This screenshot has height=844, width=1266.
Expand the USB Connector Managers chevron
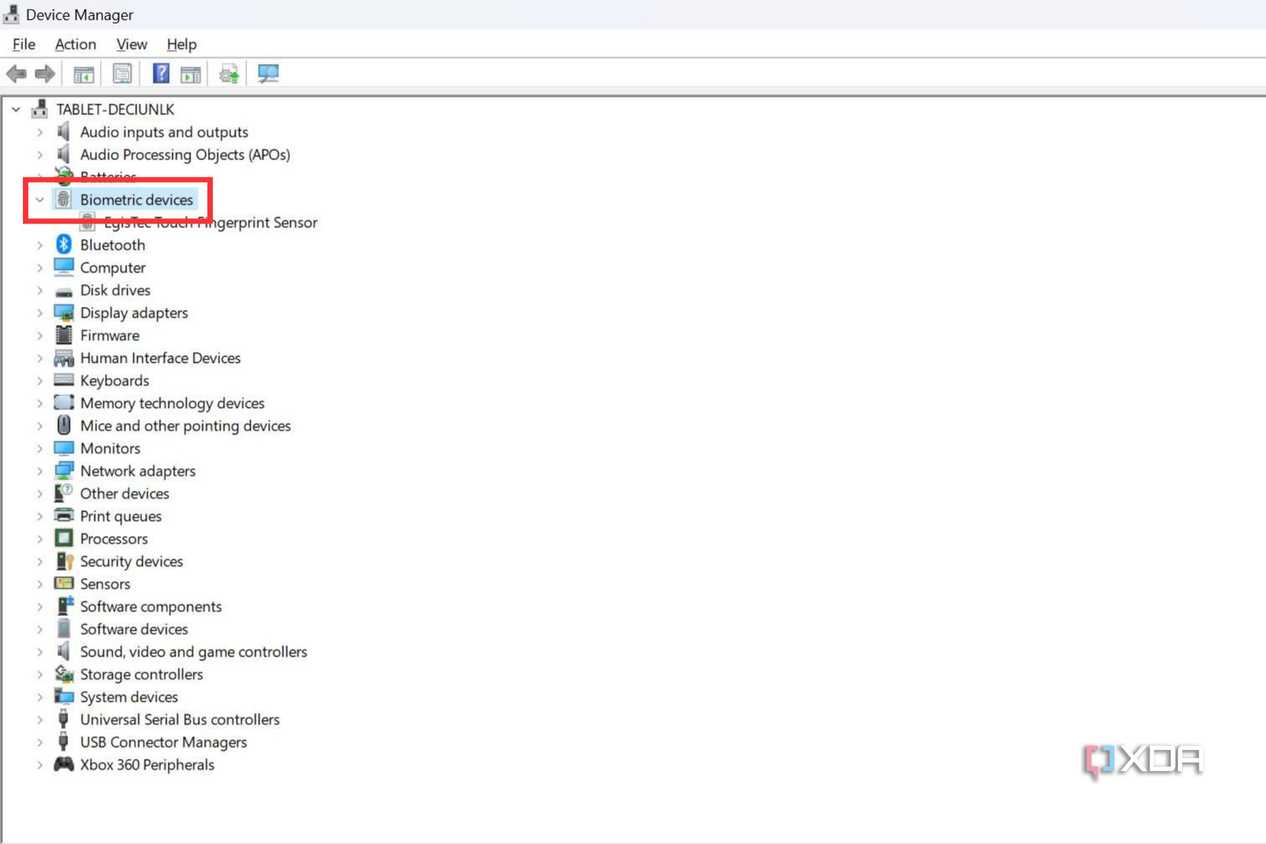[40, 742]
